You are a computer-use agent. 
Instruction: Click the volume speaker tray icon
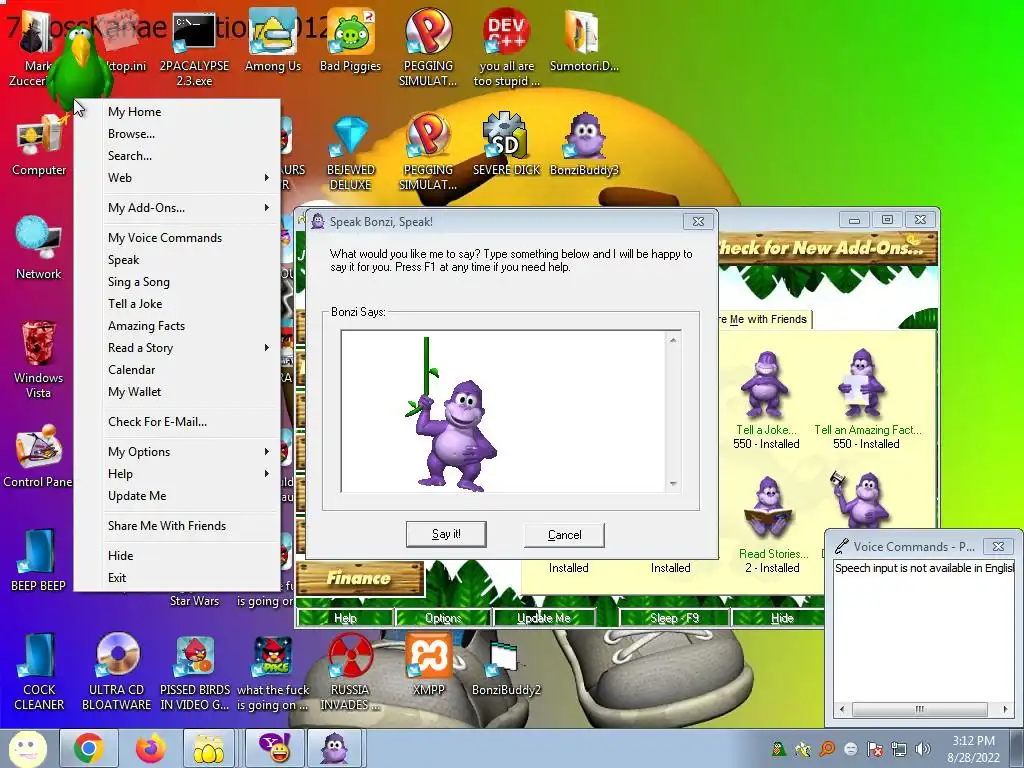pyautogui.click(x=923, y=749)
